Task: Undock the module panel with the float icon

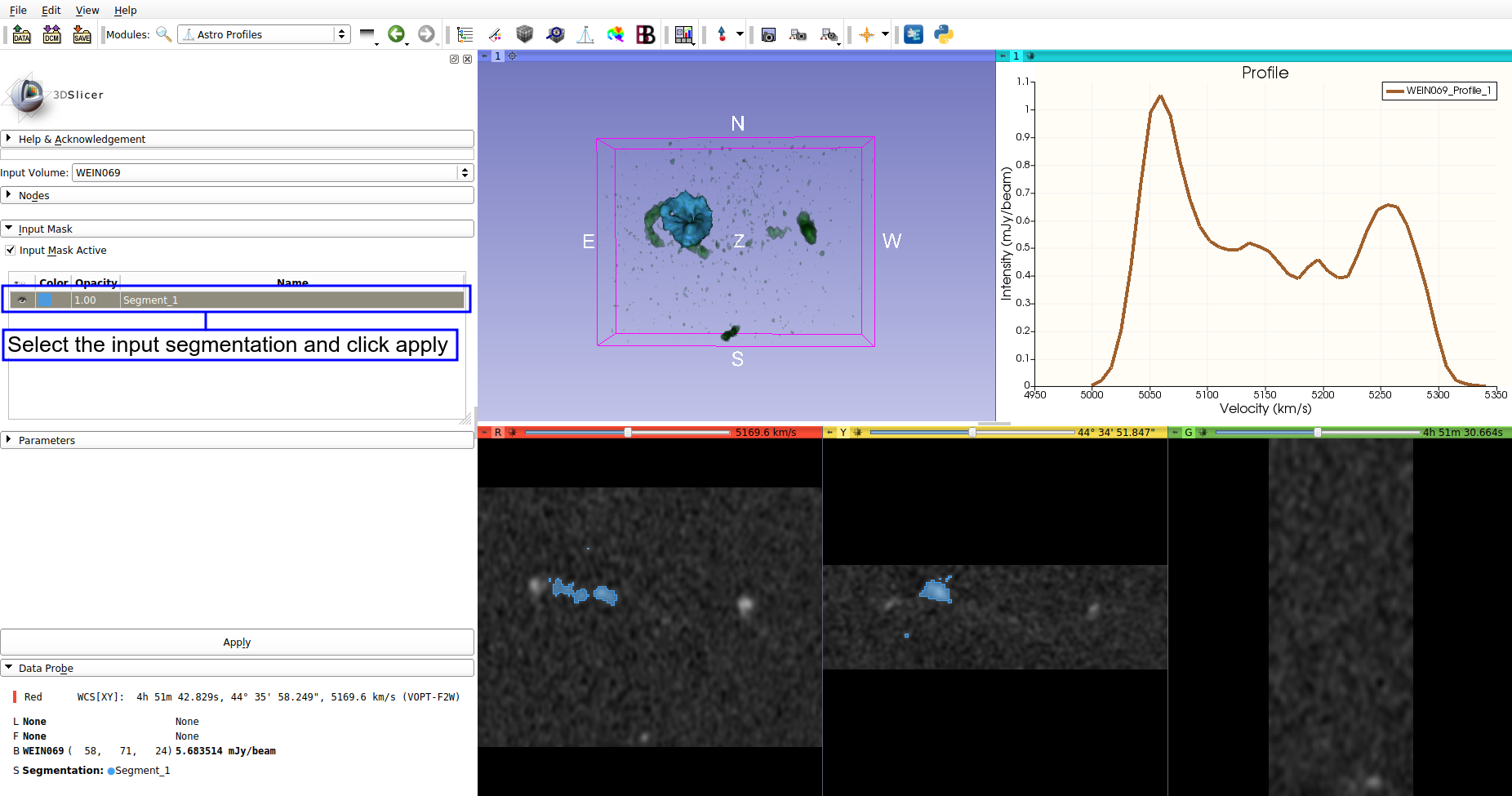Action: (x=454, y=60)
